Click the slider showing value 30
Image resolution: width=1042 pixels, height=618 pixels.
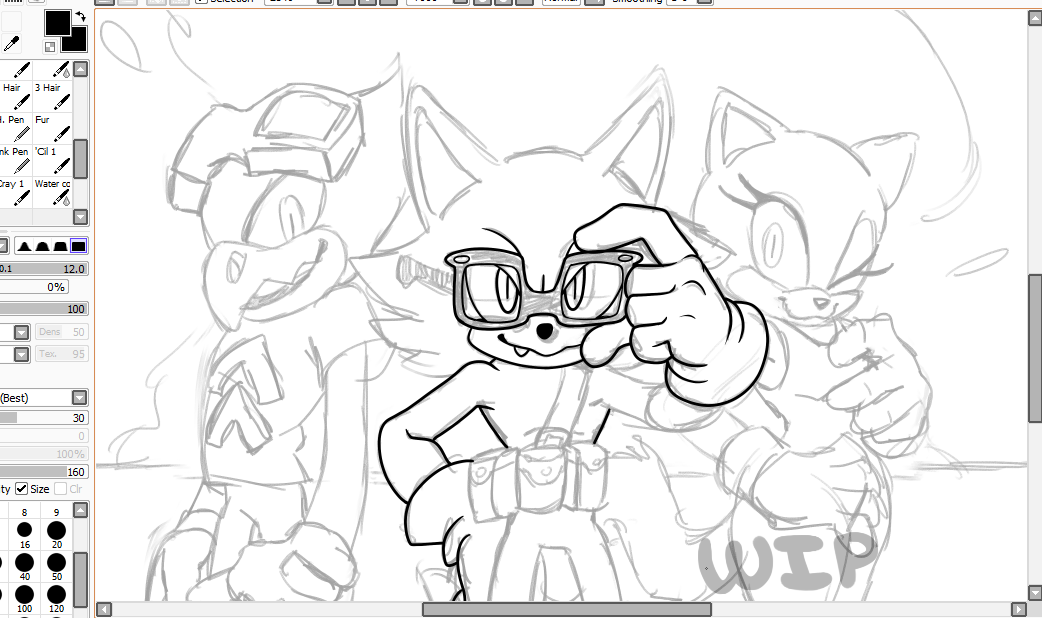pos(43,418)
